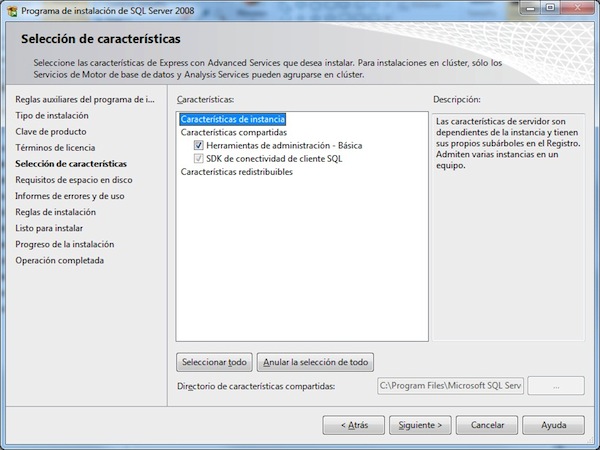Click the SQL Server setup title bar icon
The height and width of the screenshot is (450, 600).
click(x=12, y=11)
